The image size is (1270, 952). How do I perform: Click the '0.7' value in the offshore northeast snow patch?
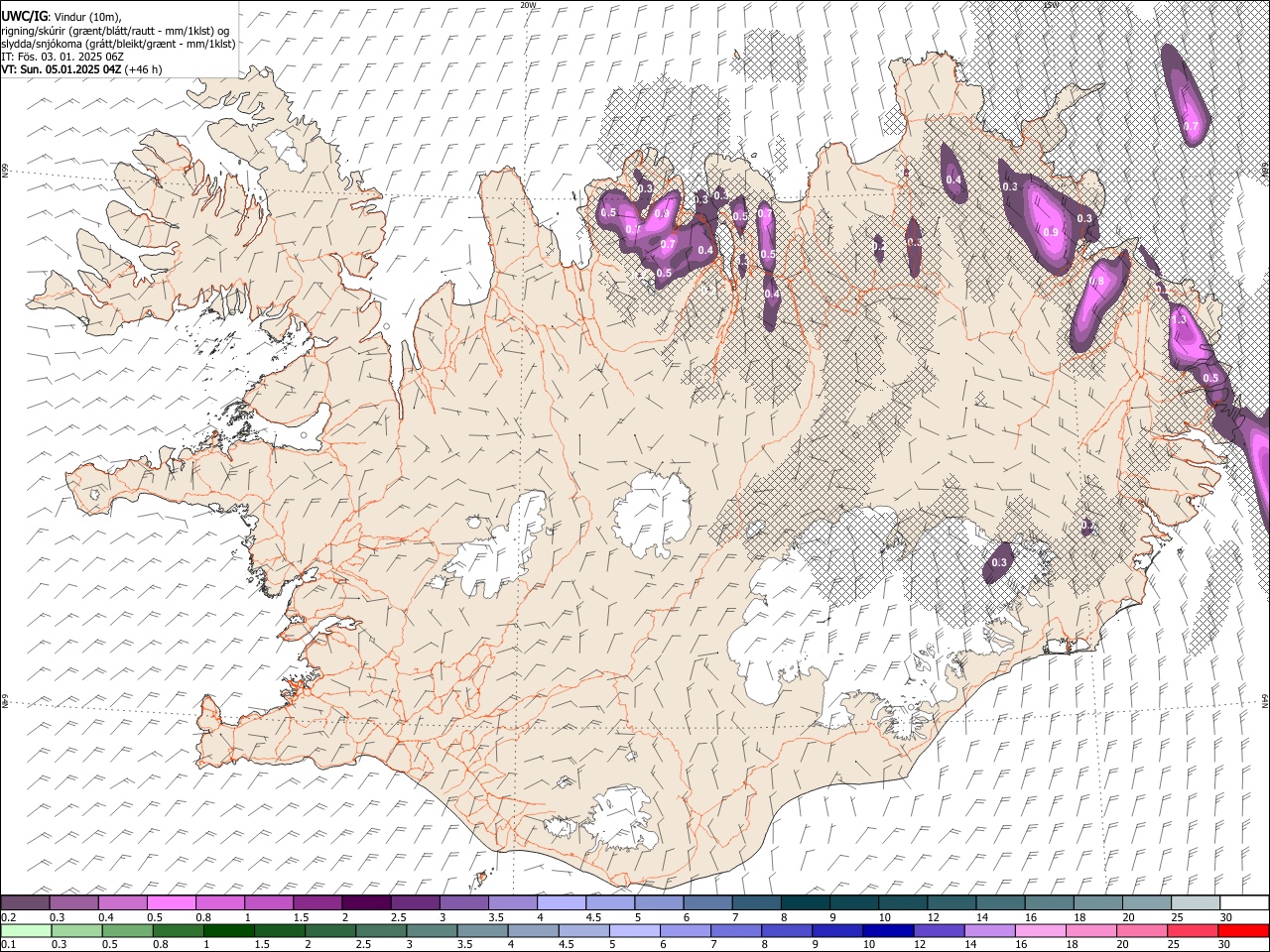(x=1192, y=126)
